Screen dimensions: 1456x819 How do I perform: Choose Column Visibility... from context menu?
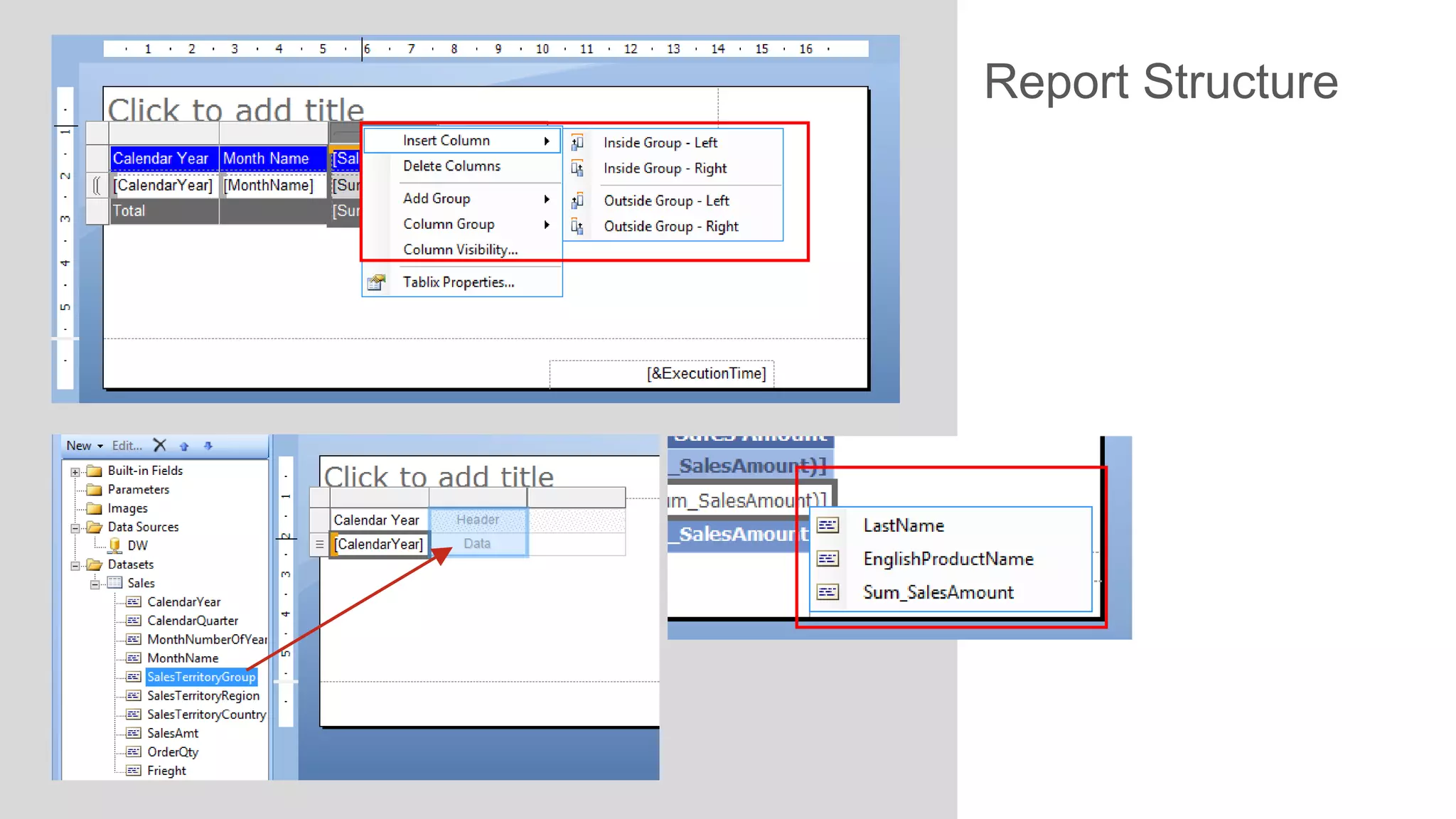pyautogui.click(x=462, y=250)
